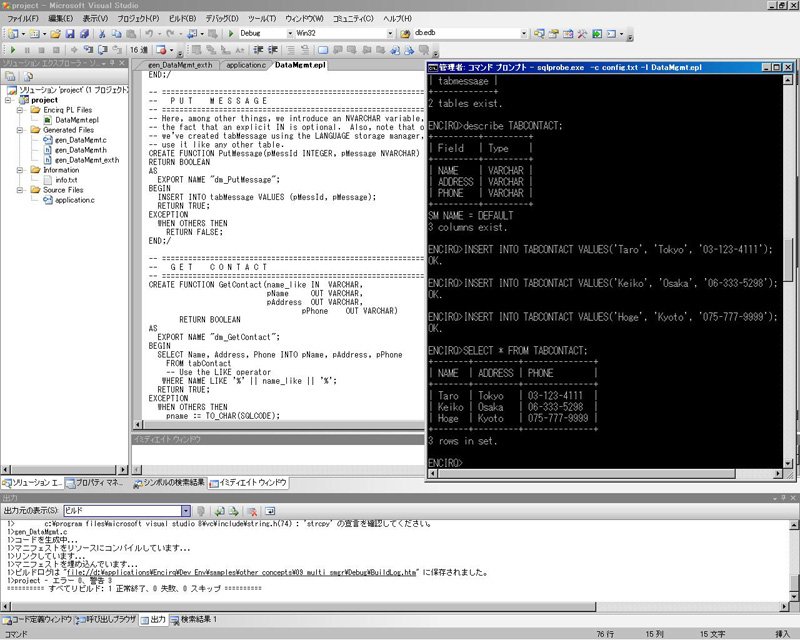
Task: Open the output source ビルド dropdown
Action: 186,511
